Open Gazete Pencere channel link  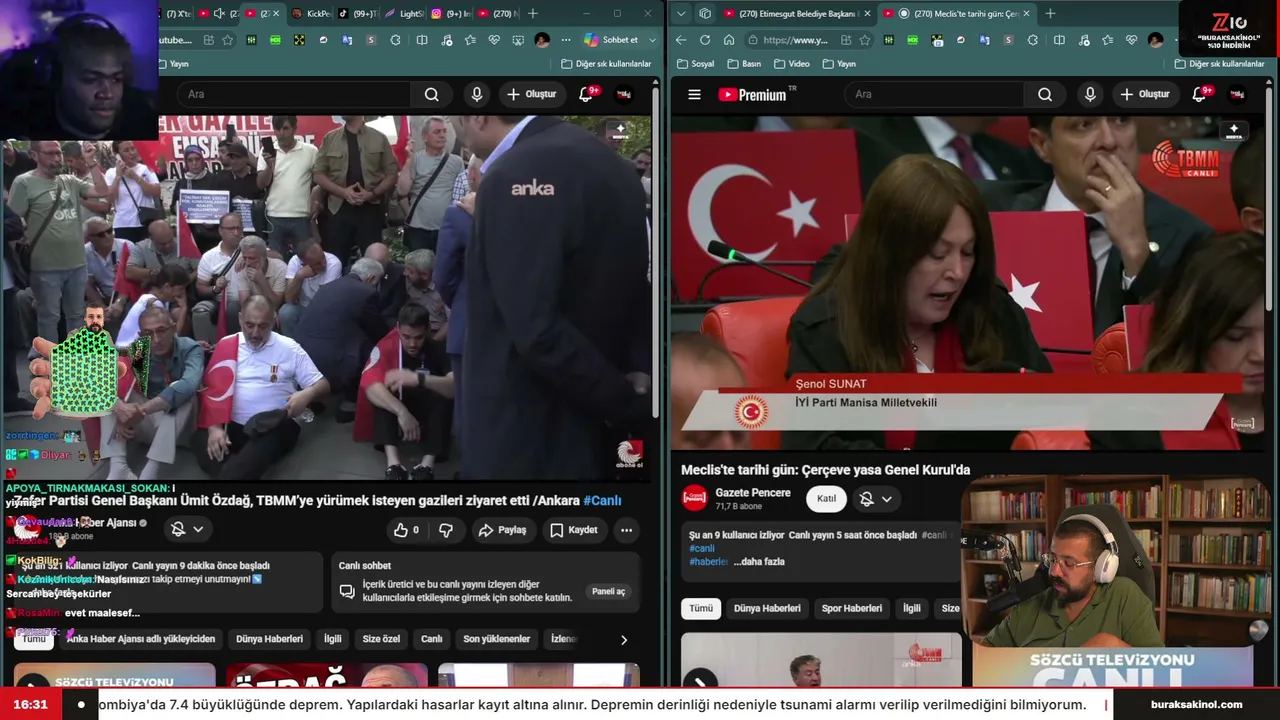pyautogui.click(x=753, y=493)
